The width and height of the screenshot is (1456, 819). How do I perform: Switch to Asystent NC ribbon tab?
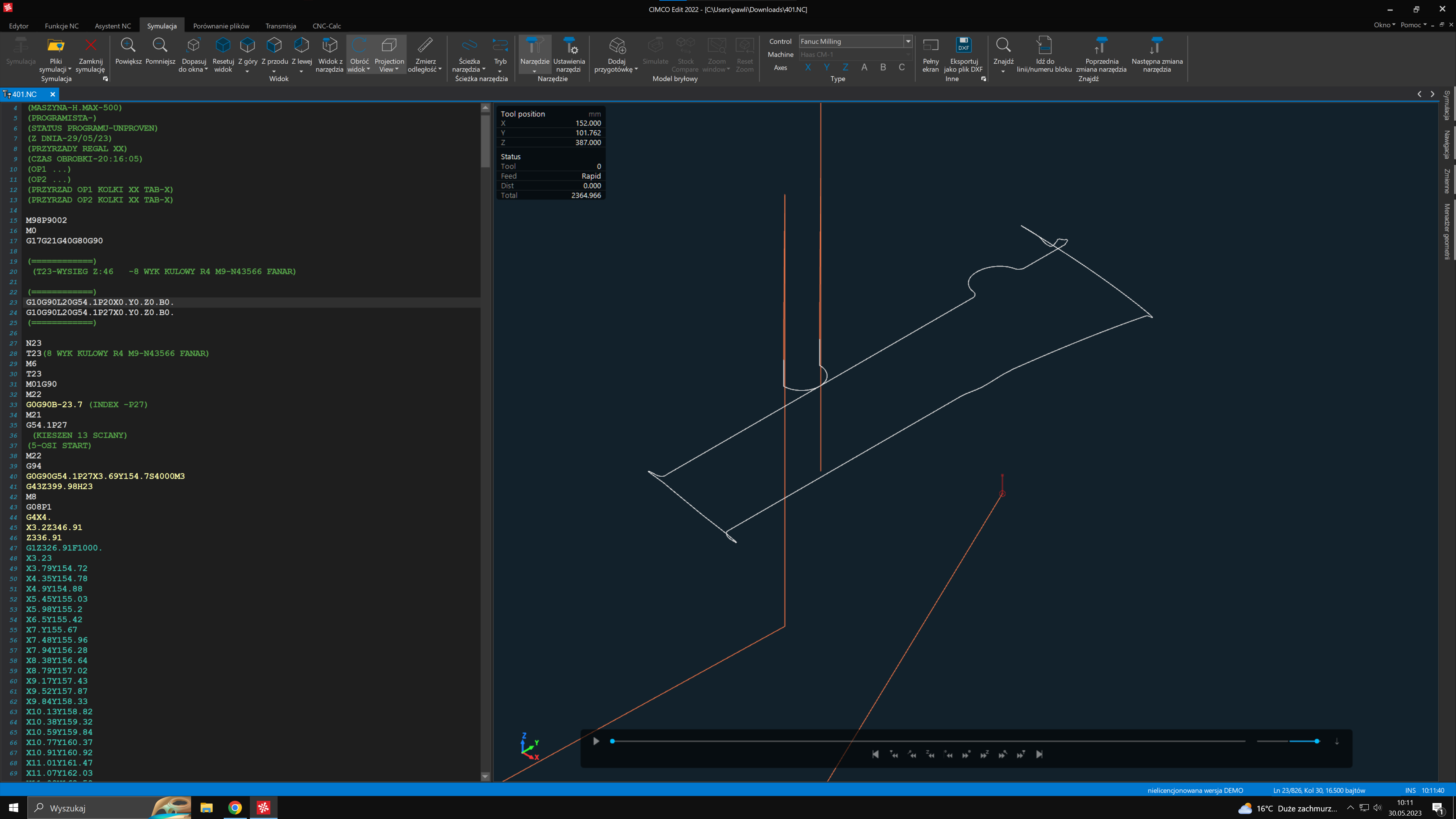tap(113, 26)
